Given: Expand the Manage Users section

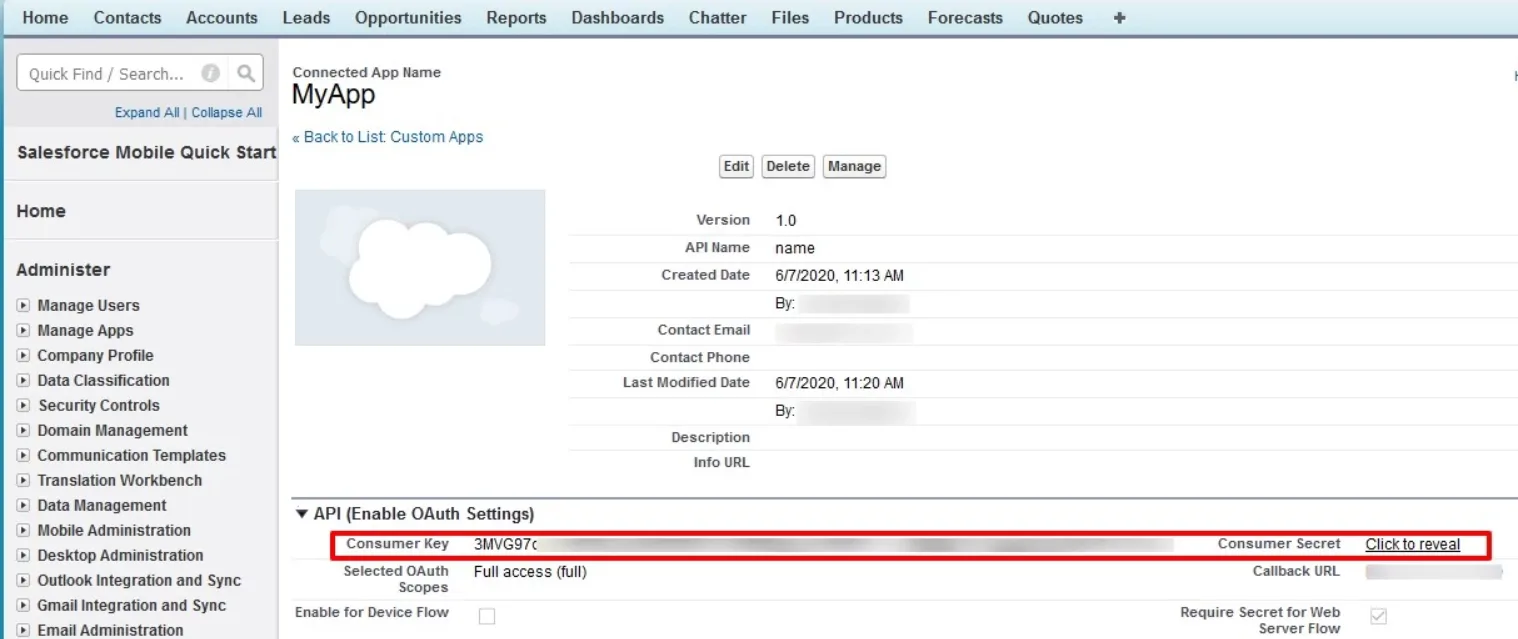Looking at the screenshot, I should (24, 305).
